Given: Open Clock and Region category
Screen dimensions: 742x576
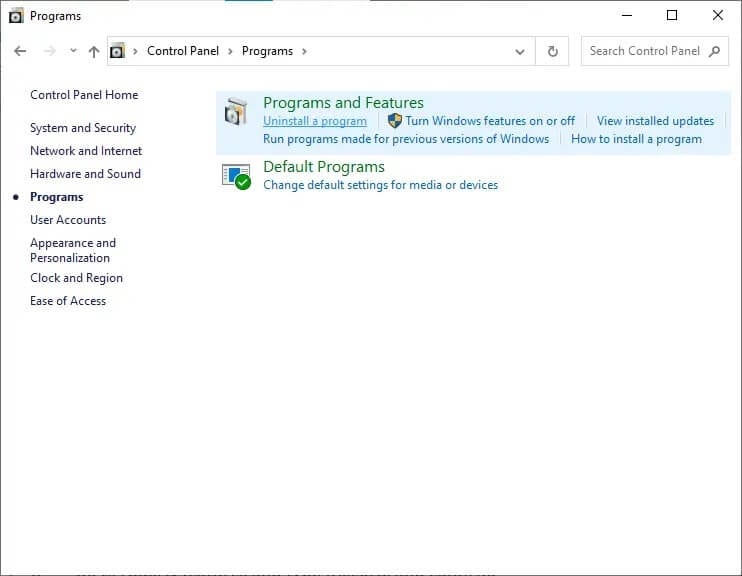Looking at the screenshot, I should (x=76, y=278).
